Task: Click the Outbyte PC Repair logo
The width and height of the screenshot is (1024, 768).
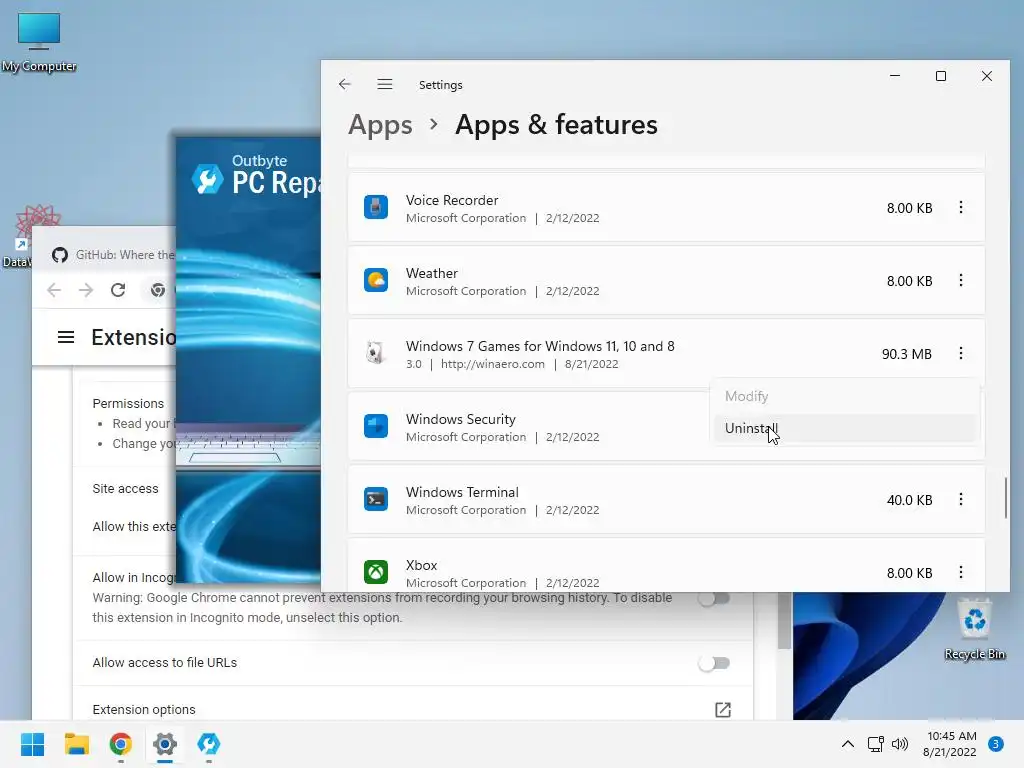Action: [208, 178]
